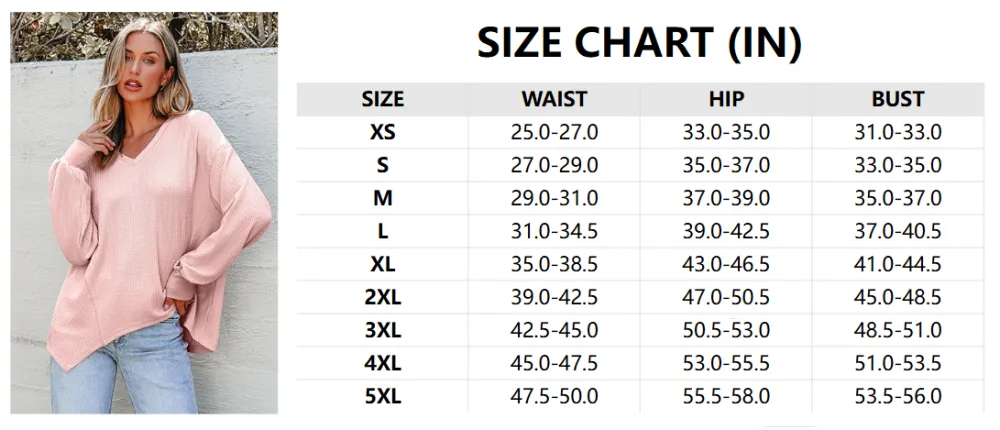
Task: Select bust value 53.5-56.0 for 5XL
Action: click(897, 397)
